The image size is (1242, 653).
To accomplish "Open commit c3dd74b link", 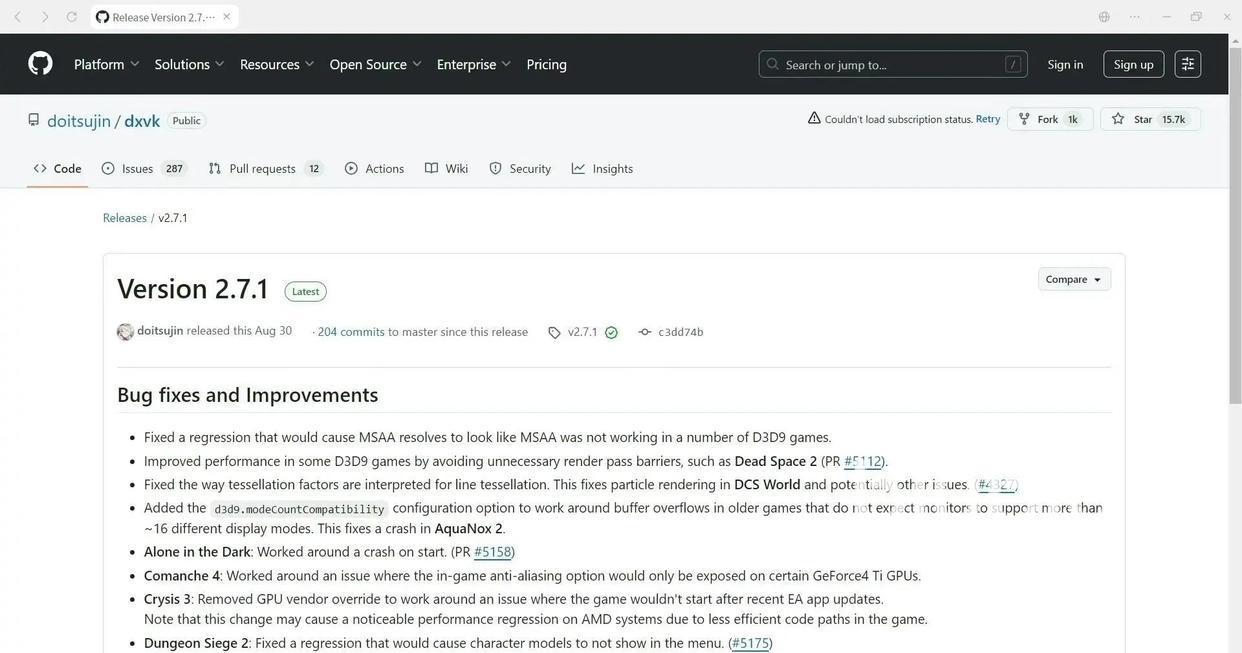I will pyautogui.click(x=680, y=332).
